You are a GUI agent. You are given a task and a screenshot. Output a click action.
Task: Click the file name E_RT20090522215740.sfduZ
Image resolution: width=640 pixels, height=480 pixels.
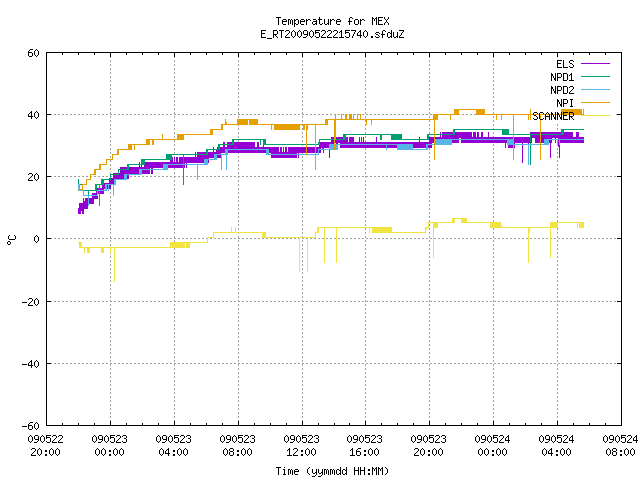point(332,34)
